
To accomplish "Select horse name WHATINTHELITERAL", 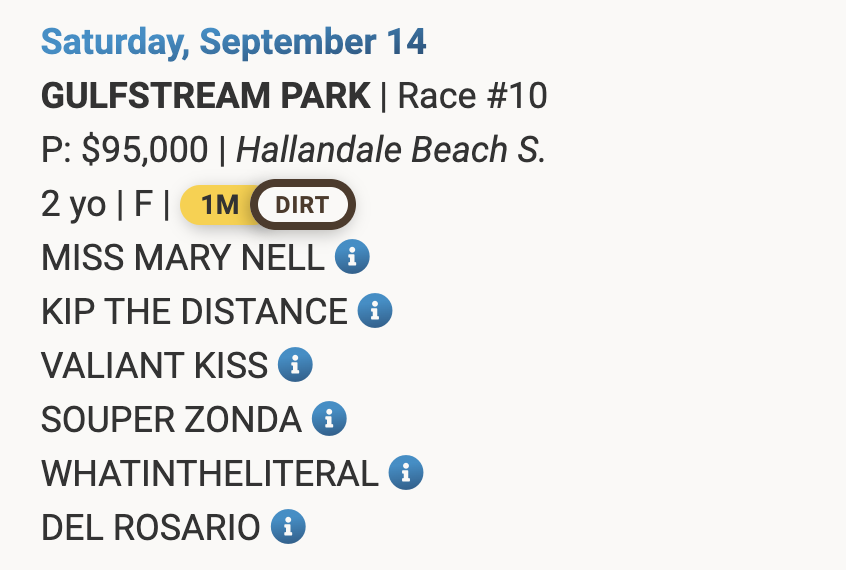I will tap(210, 473).
